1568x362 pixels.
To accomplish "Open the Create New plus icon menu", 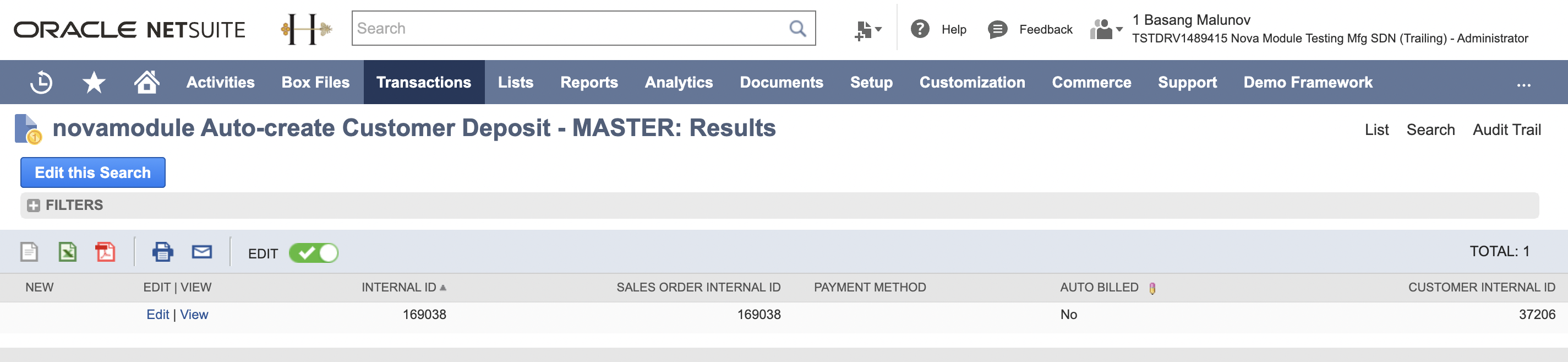I will (868, 29).
